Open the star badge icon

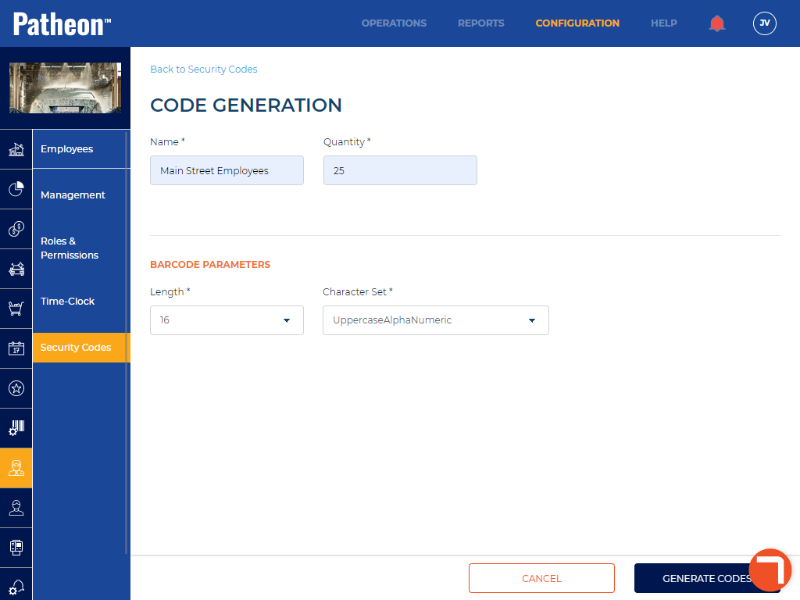coord(16,388)
